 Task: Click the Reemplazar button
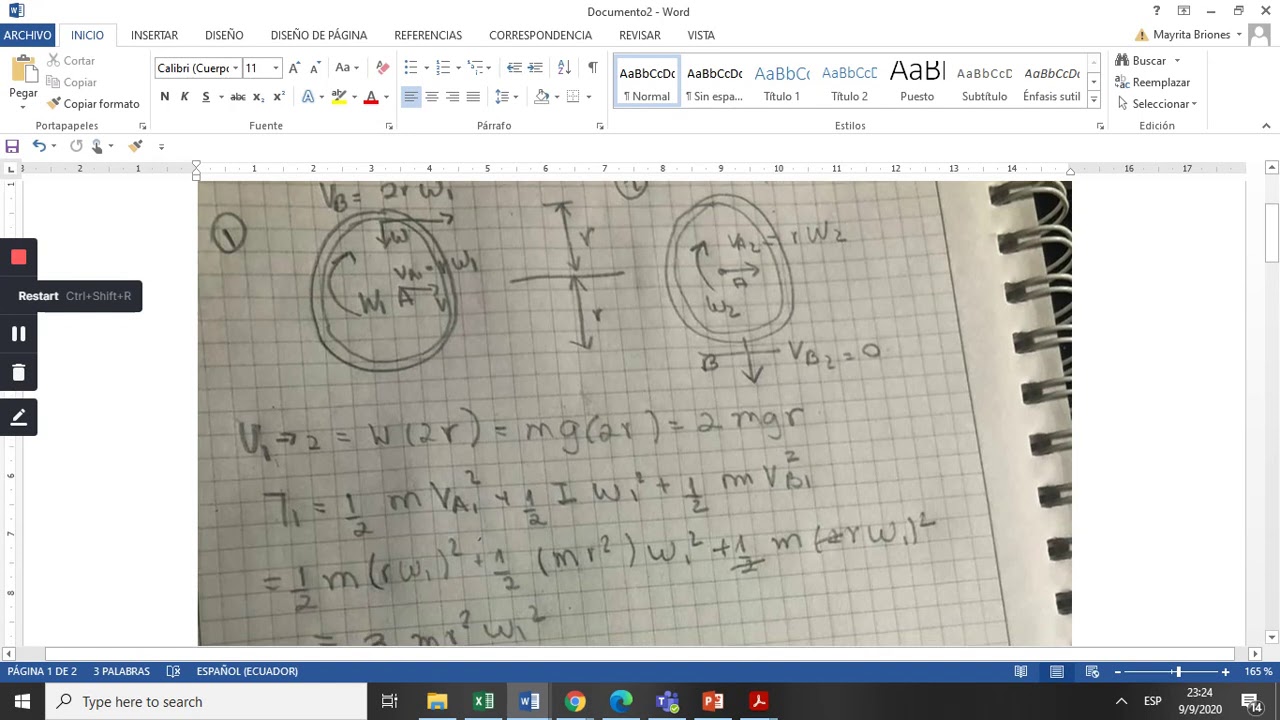click(1153, 83)
